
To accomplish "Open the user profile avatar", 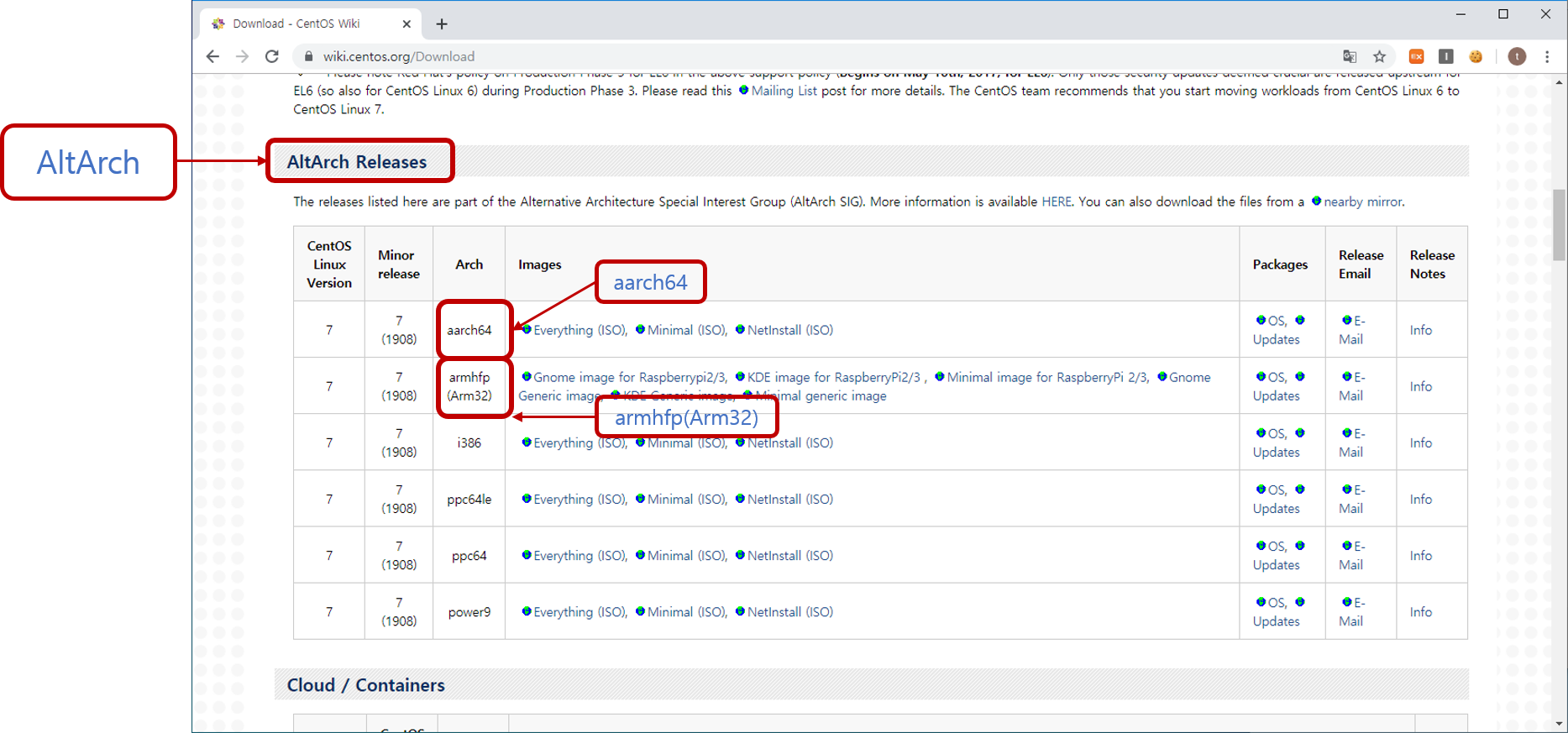I will pos(1517,56).
